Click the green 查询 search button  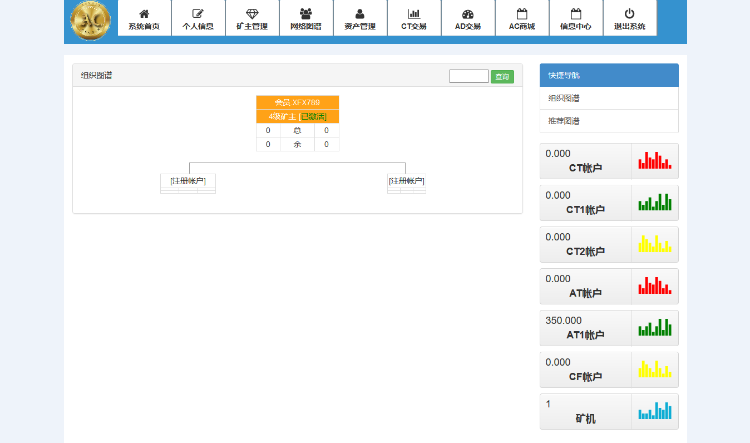tap(502, 77)
